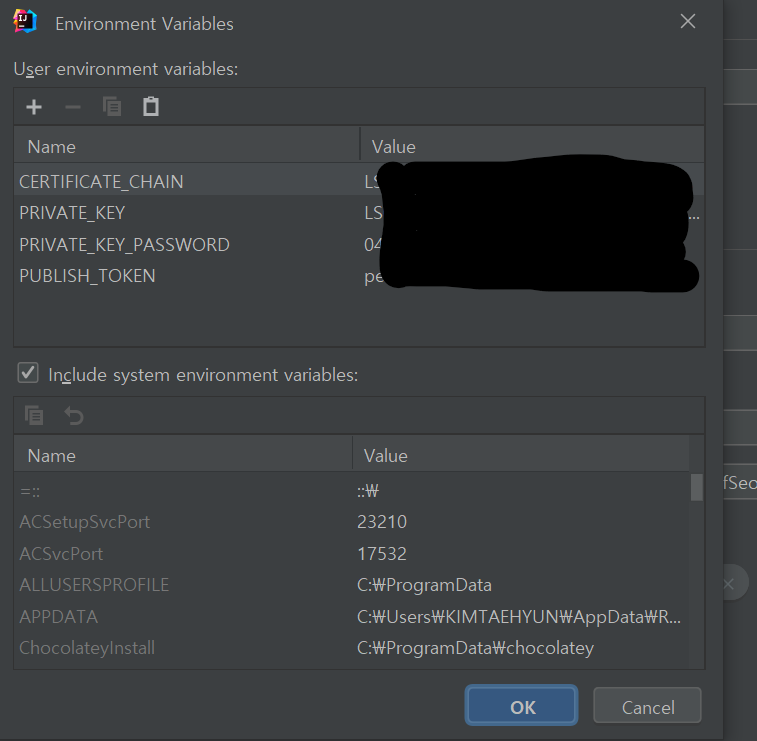757x741 pixels.
Task: Add a new user environment variable
Action: coord(34,107)
